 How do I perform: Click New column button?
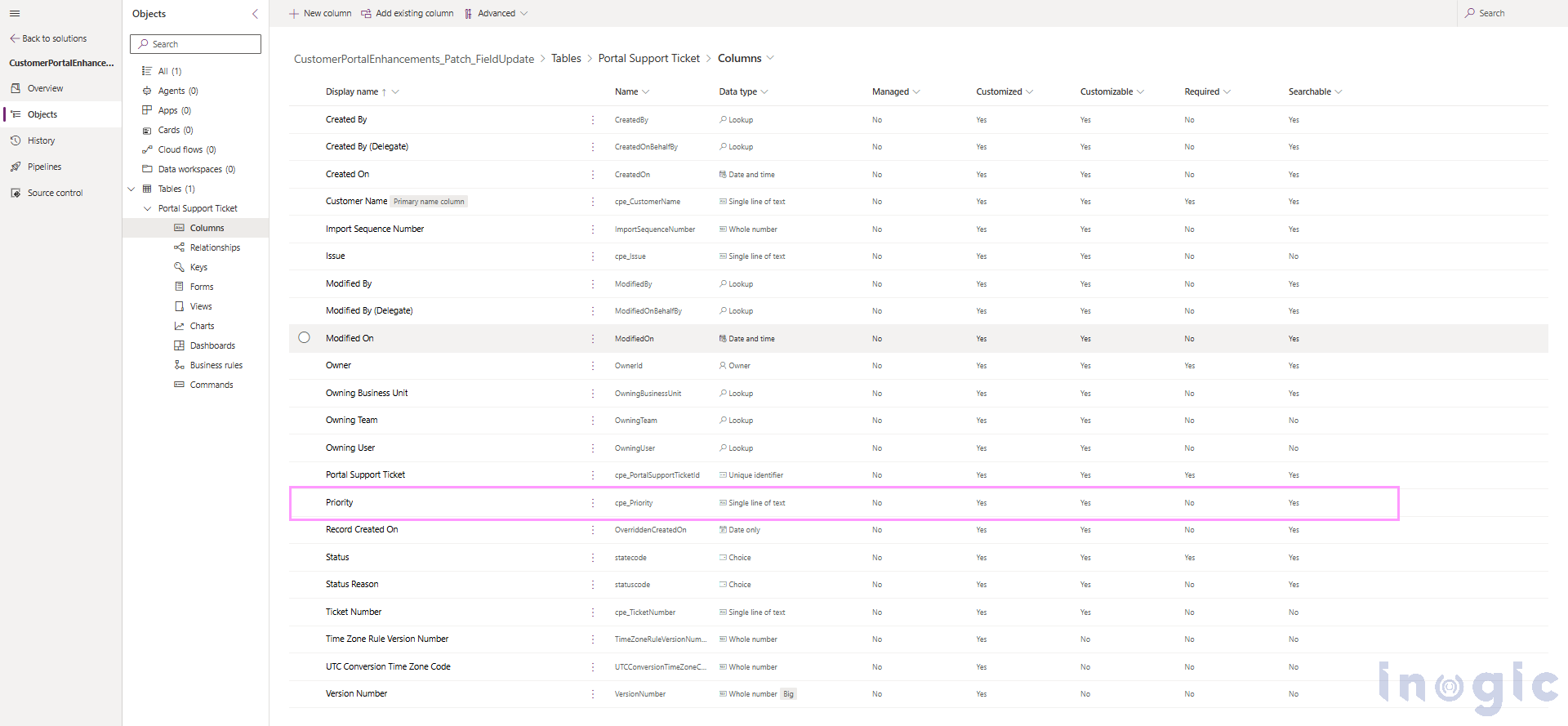tap(320, 13)
